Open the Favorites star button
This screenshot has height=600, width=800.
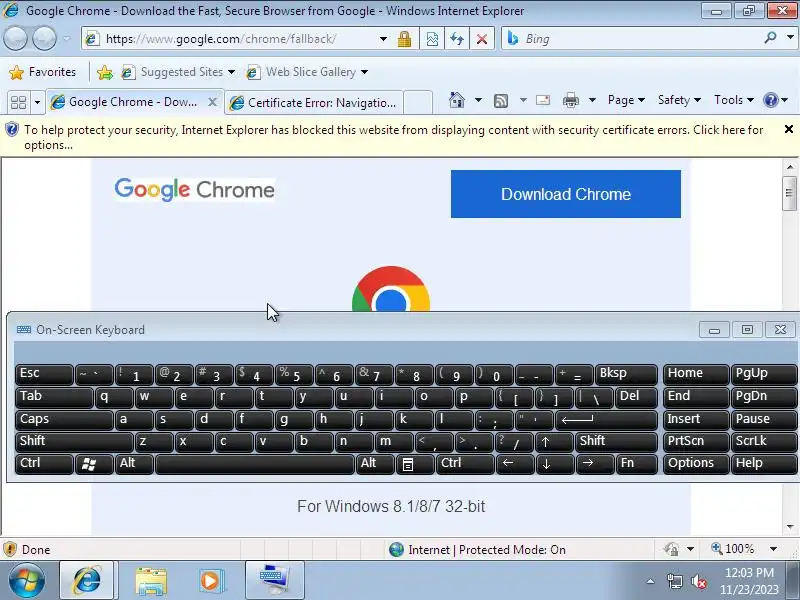pyautogui.click(x=42, y=72)
